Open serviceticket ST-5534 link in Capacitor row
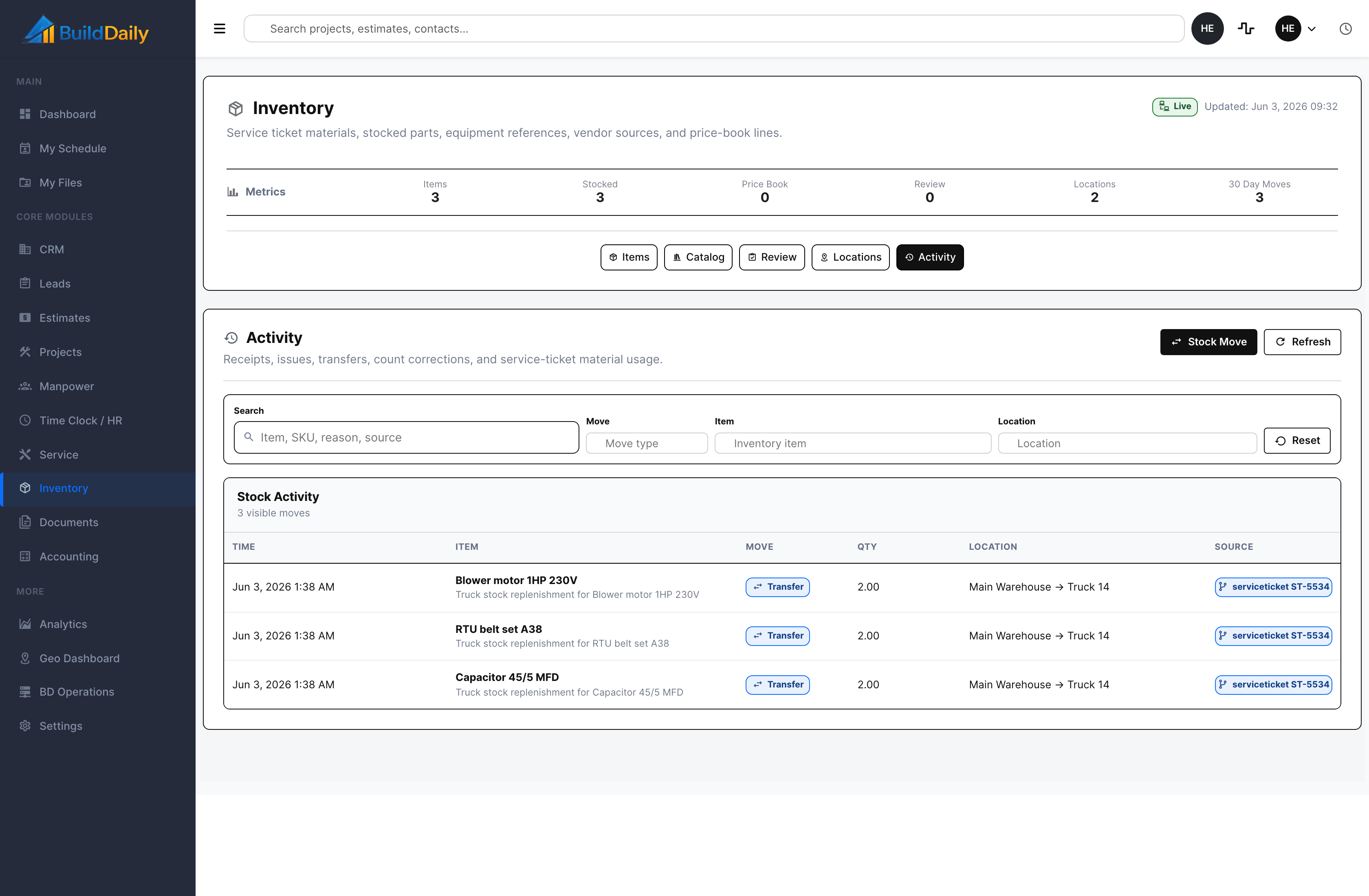The height and width of the screenshot is (896, 1369). (1273, 685)
